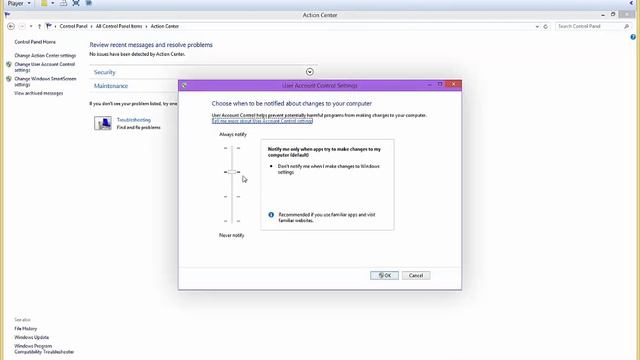Image resolution: width=640 pixels, height=360 pixels.
Task: Click the Security section heading
Action: tap(104, 72)
